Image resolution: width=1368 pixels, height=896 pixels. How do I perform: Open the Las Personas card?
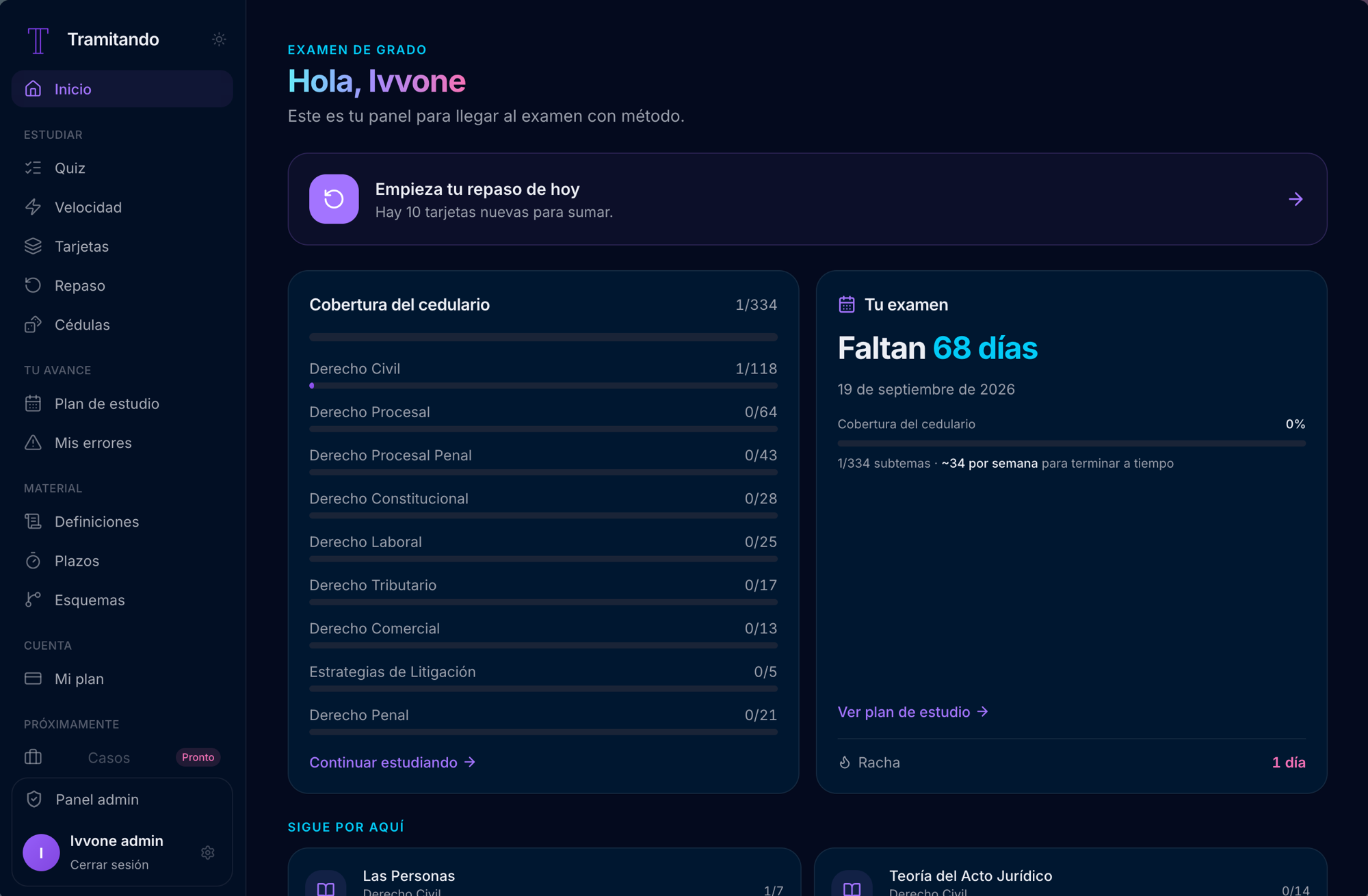(x=544, y=872)
